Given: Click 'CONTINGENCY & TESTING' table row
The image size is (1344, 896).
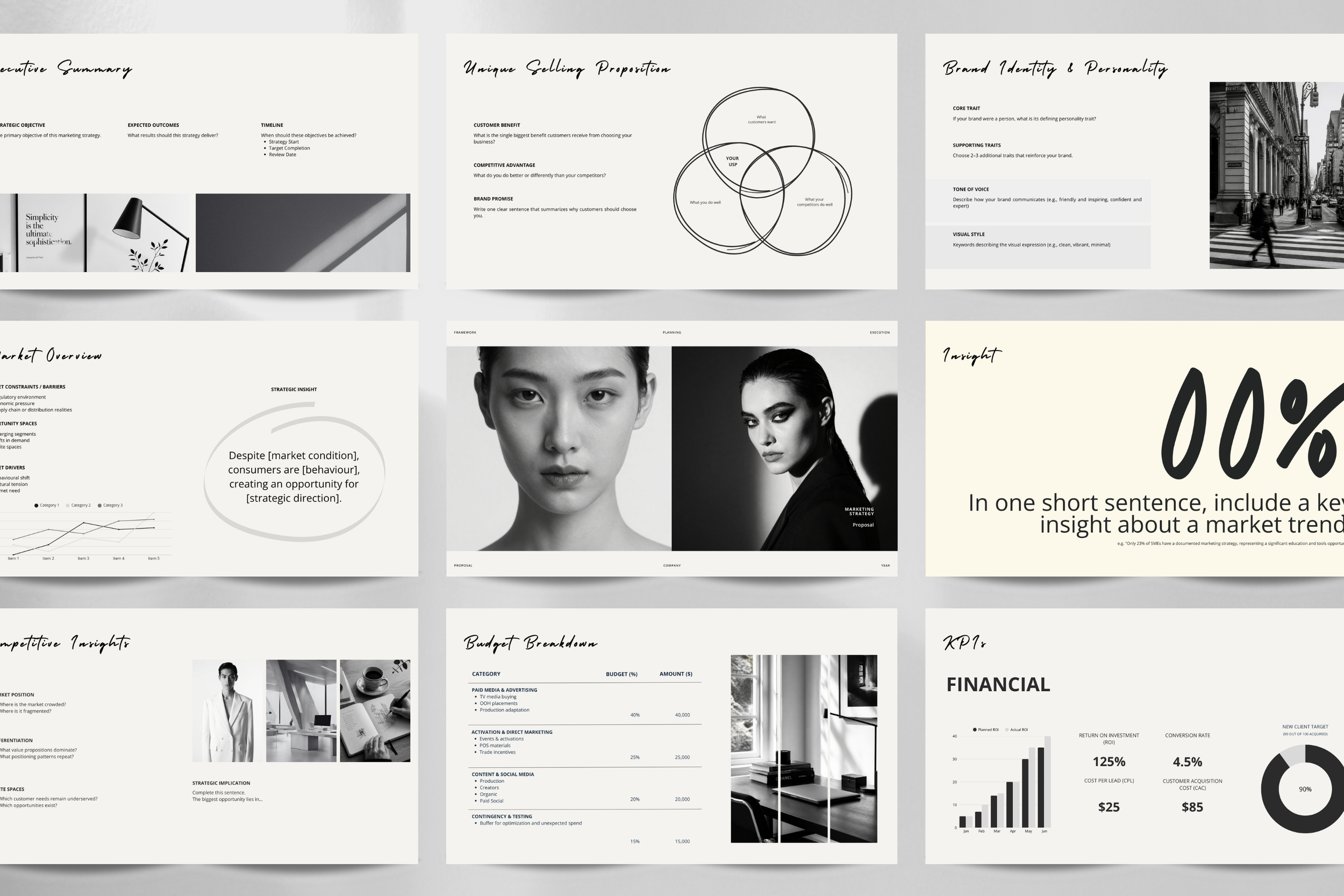Looking at the screenshot, I should tap(585, 829).
